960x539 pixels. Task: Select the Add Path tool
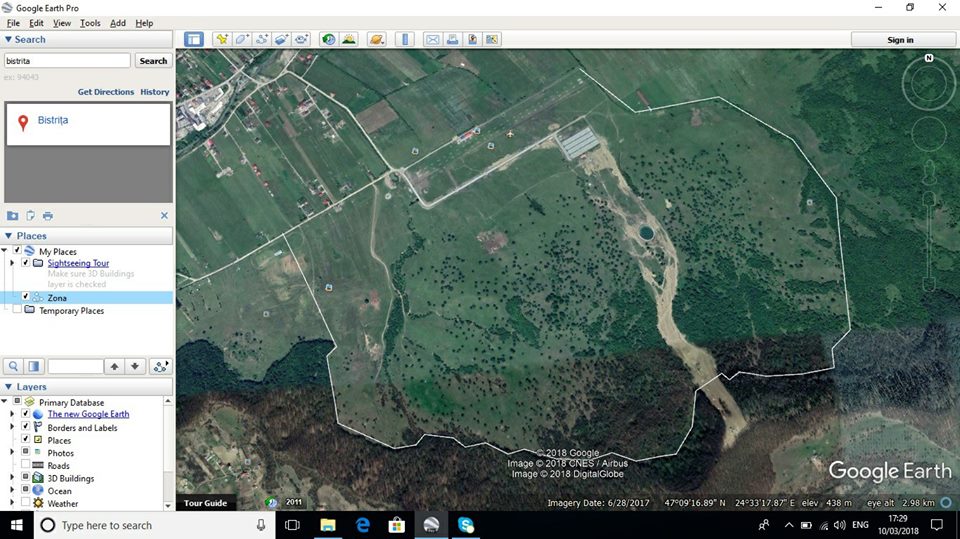(262, 40)
